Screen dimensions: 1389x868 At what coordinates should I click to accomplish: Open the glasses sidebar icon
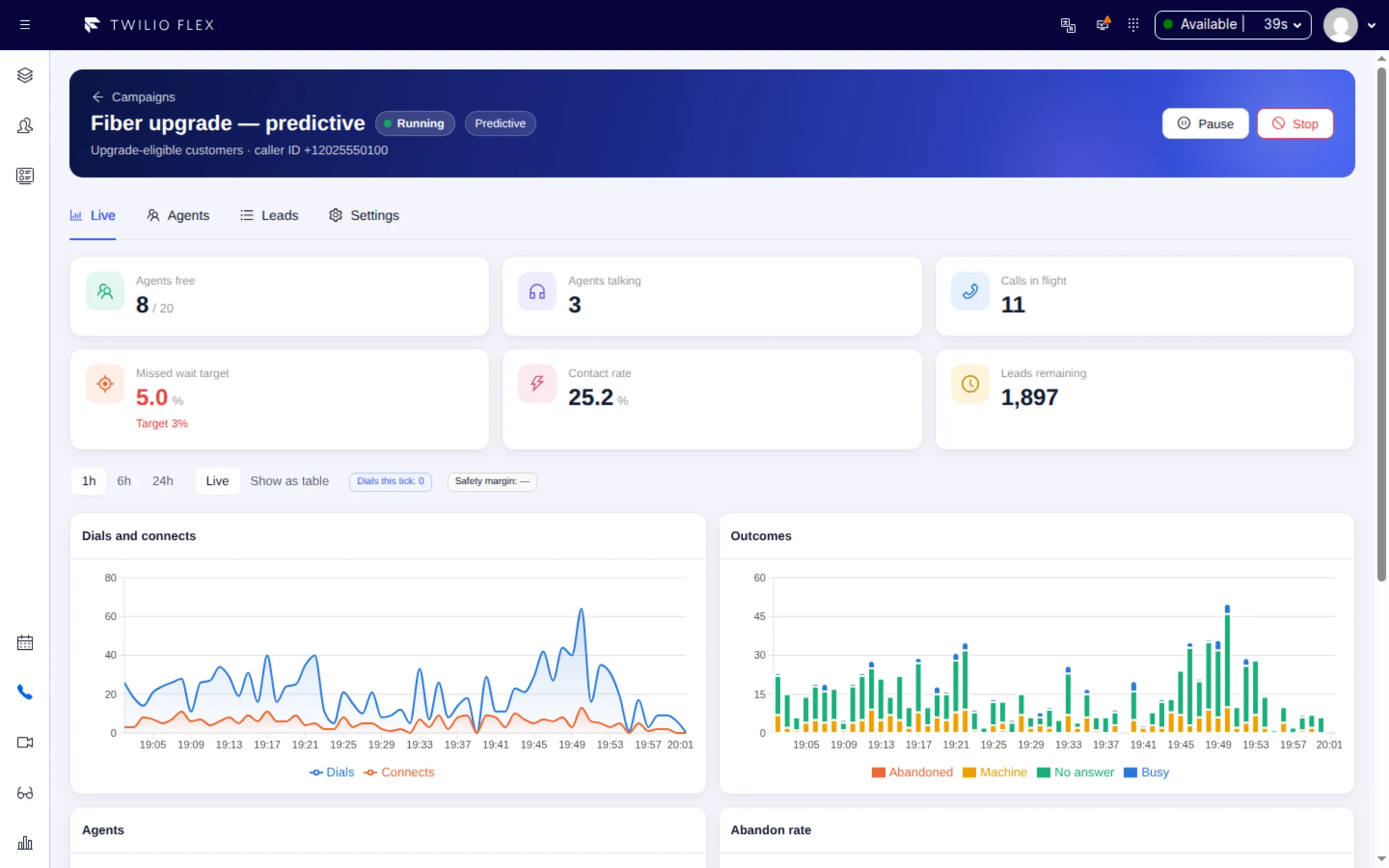(x=25, y=793)
